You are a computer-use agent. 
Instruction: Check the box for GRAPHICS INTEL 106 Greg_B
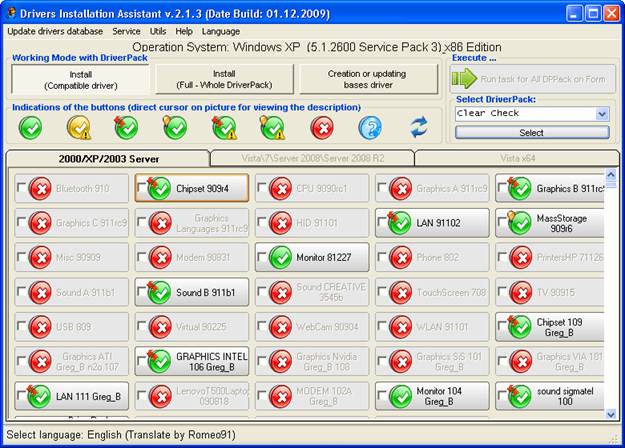142,362
